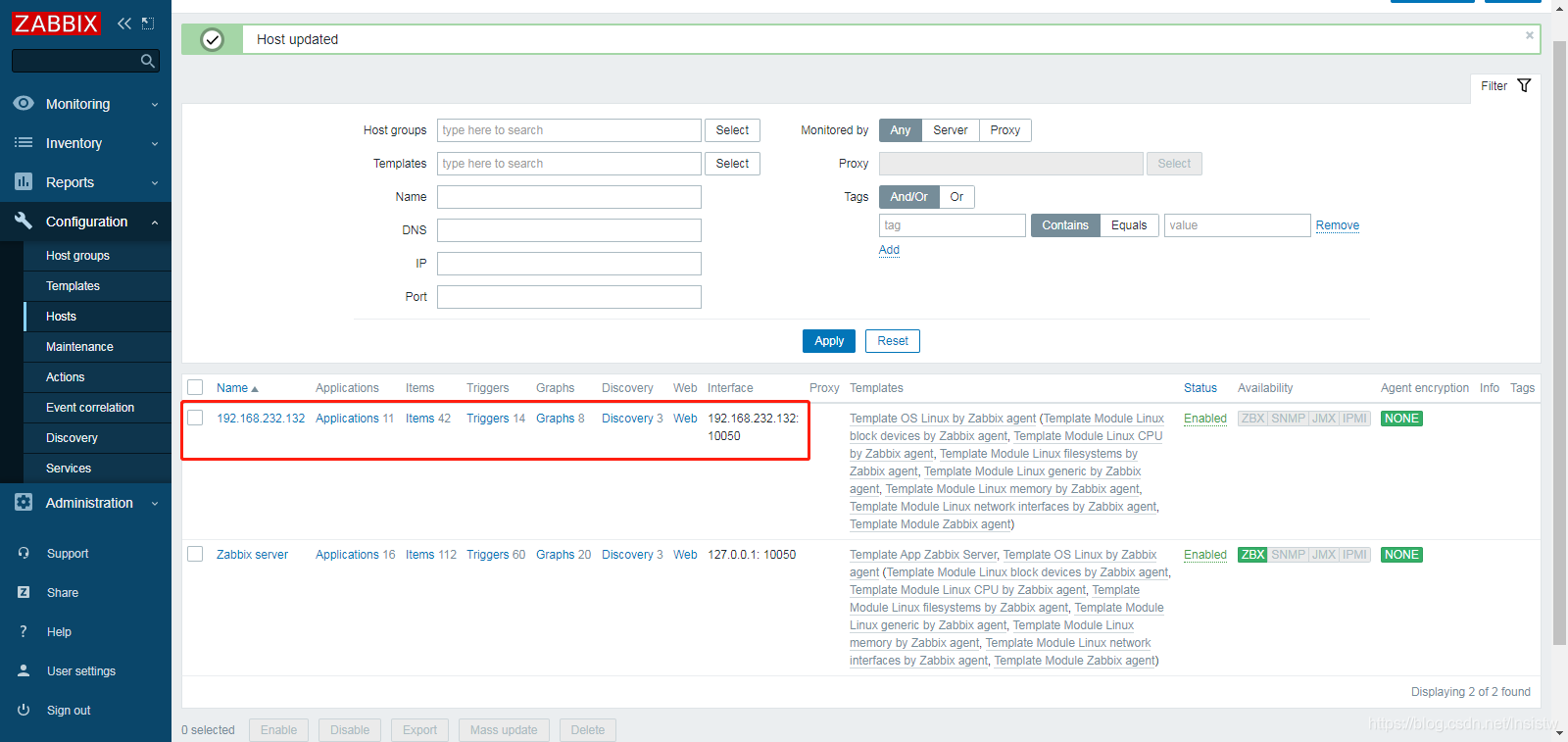Select the 192.168.232.132 host checkbox
Image resolution: width=1568 pixels, height=742 pixels.
[x=195, y=418]
